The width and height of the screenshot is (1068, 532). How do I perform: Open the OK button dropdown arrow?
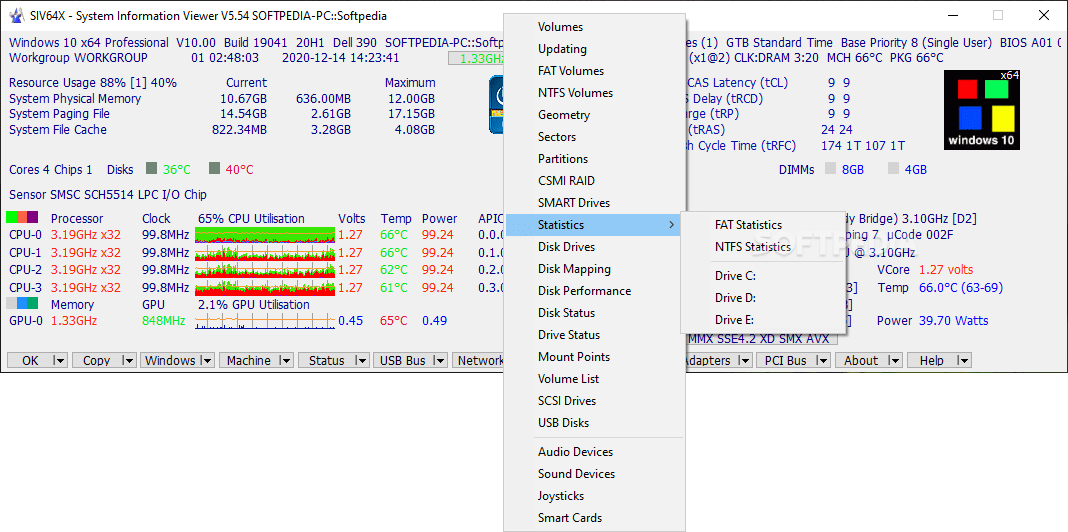click(x=60, y=361)
